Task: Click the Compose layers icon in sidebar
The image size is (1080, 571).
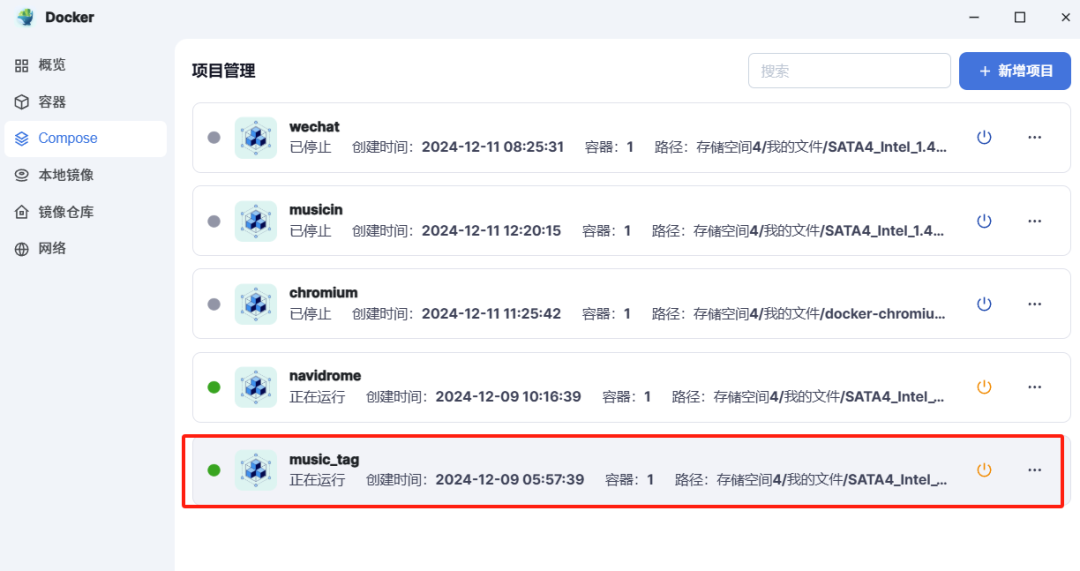Action: [x=21, y=138]
